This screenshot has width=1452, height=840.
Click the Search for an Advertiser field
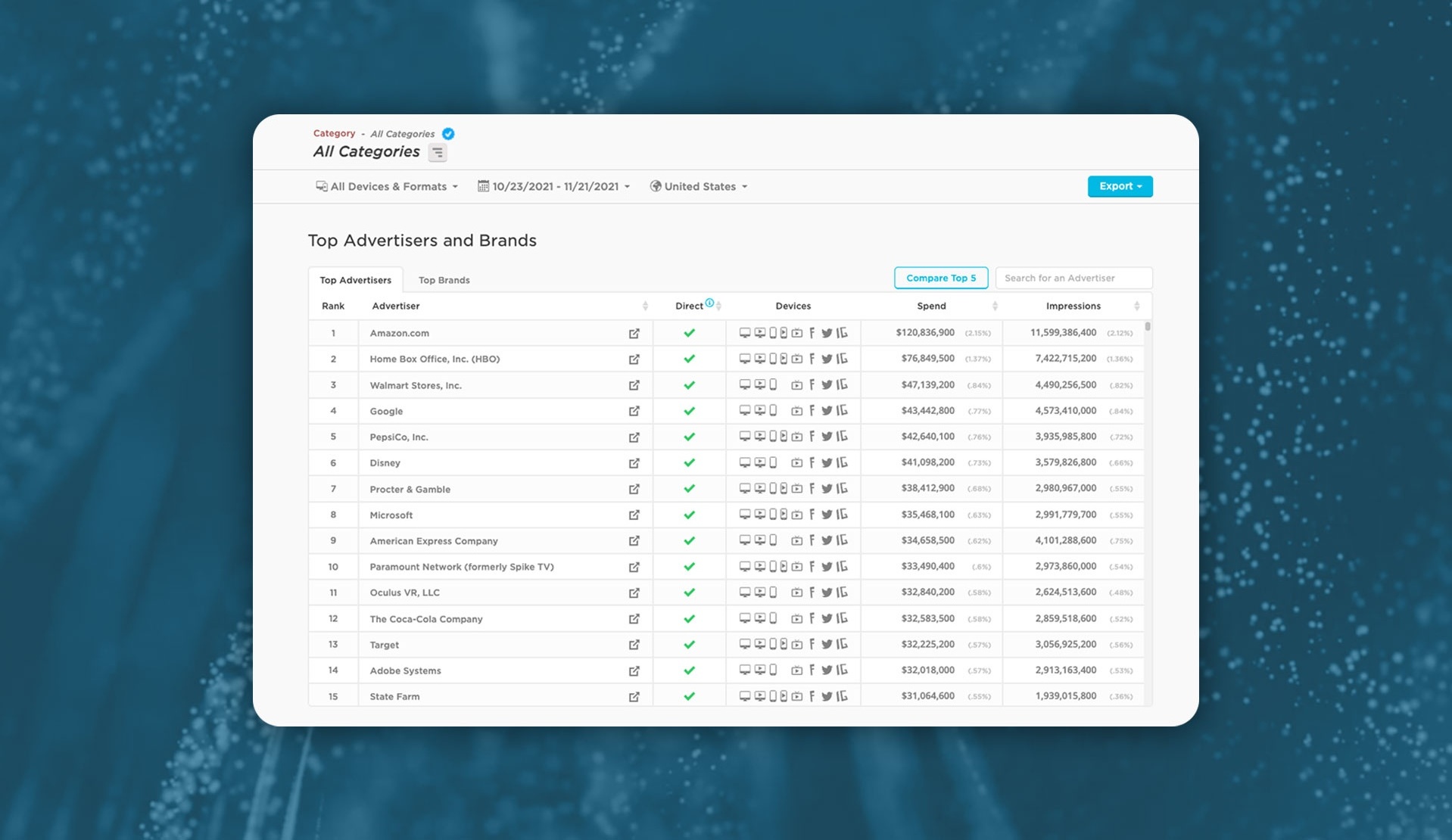click(1073, 278)
